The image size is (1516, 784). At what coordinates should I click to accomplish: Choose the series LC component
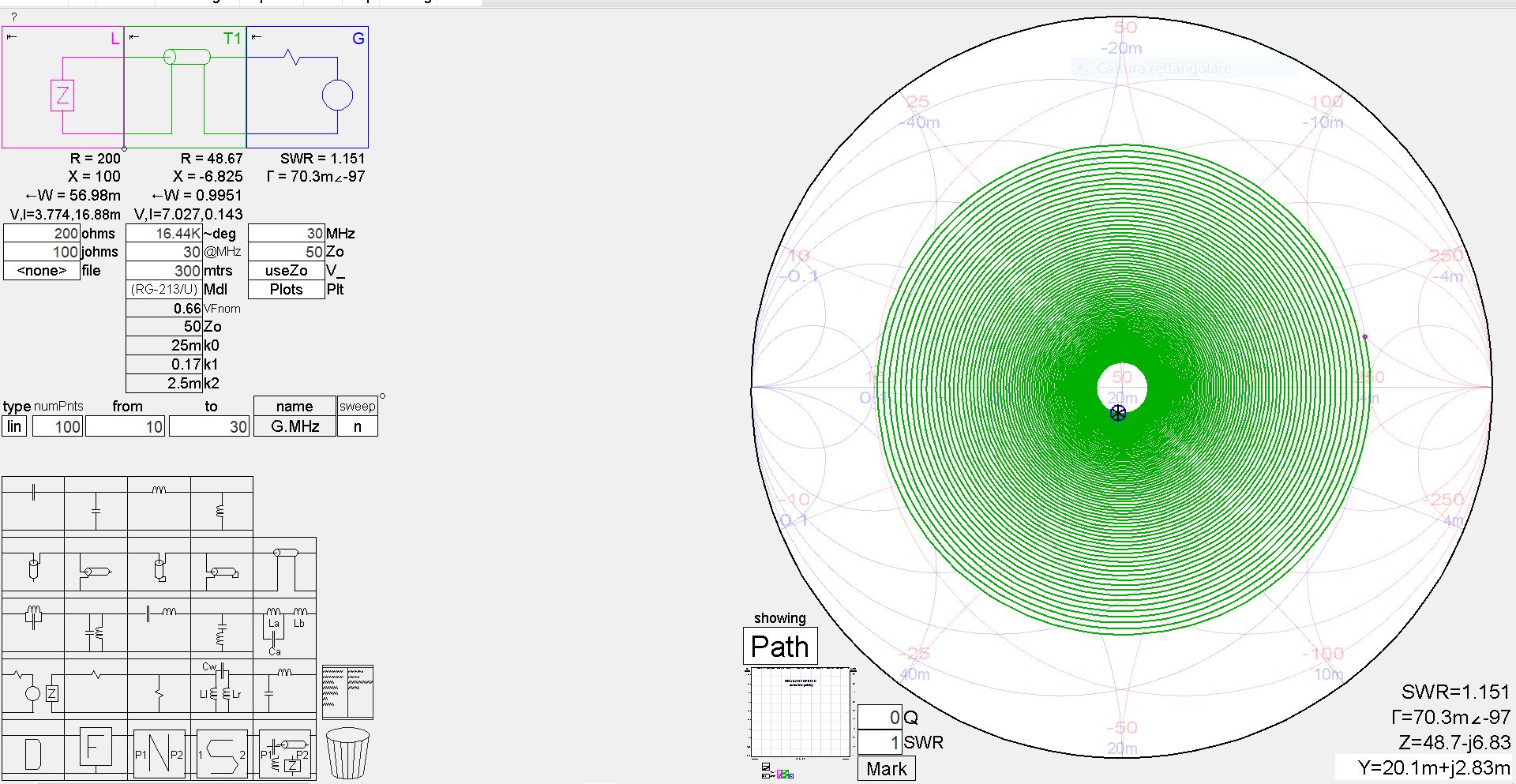coord(159,626)
